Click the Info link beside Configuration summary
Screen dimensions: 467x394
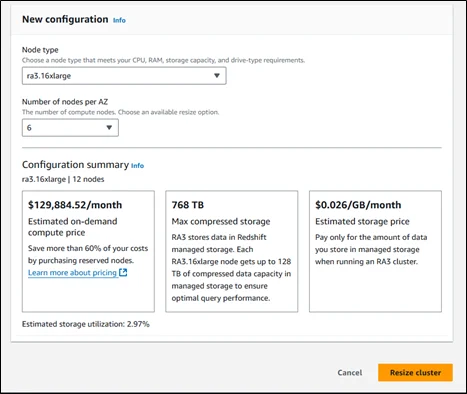[137, 166]
